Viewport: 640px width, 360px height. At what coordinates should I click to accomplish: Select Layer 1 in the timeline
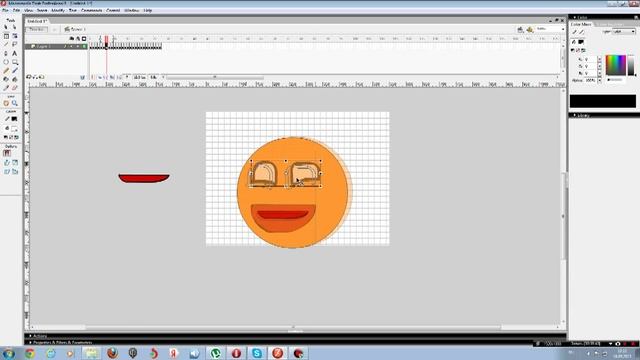56,47
